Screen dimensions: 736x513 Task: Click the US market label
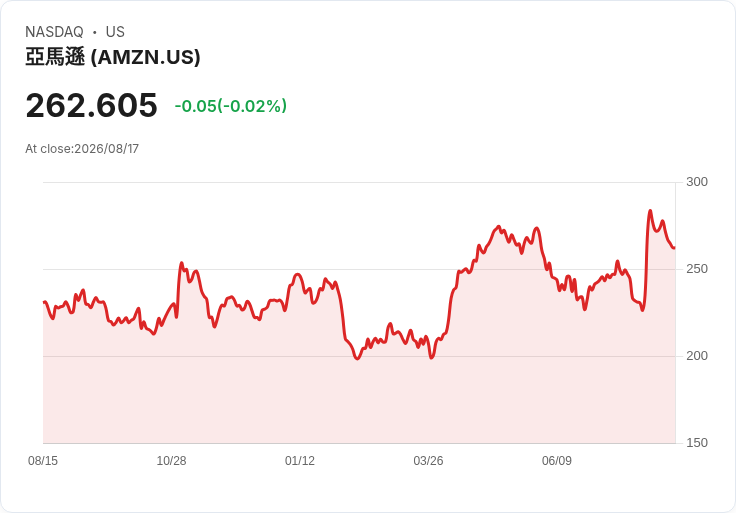(115, 32)
